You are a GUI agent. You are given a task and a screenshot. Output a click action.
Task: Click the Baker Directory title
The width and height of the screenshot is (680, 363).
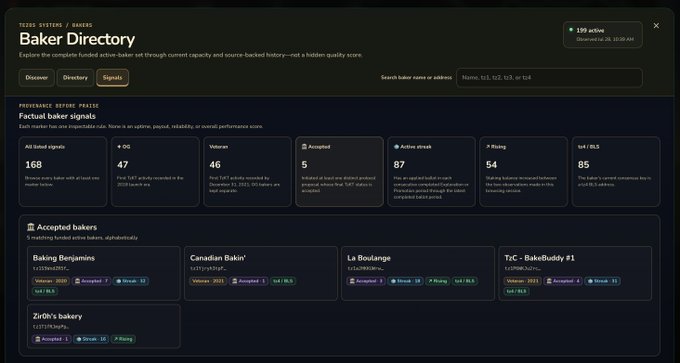pos(77,39)
